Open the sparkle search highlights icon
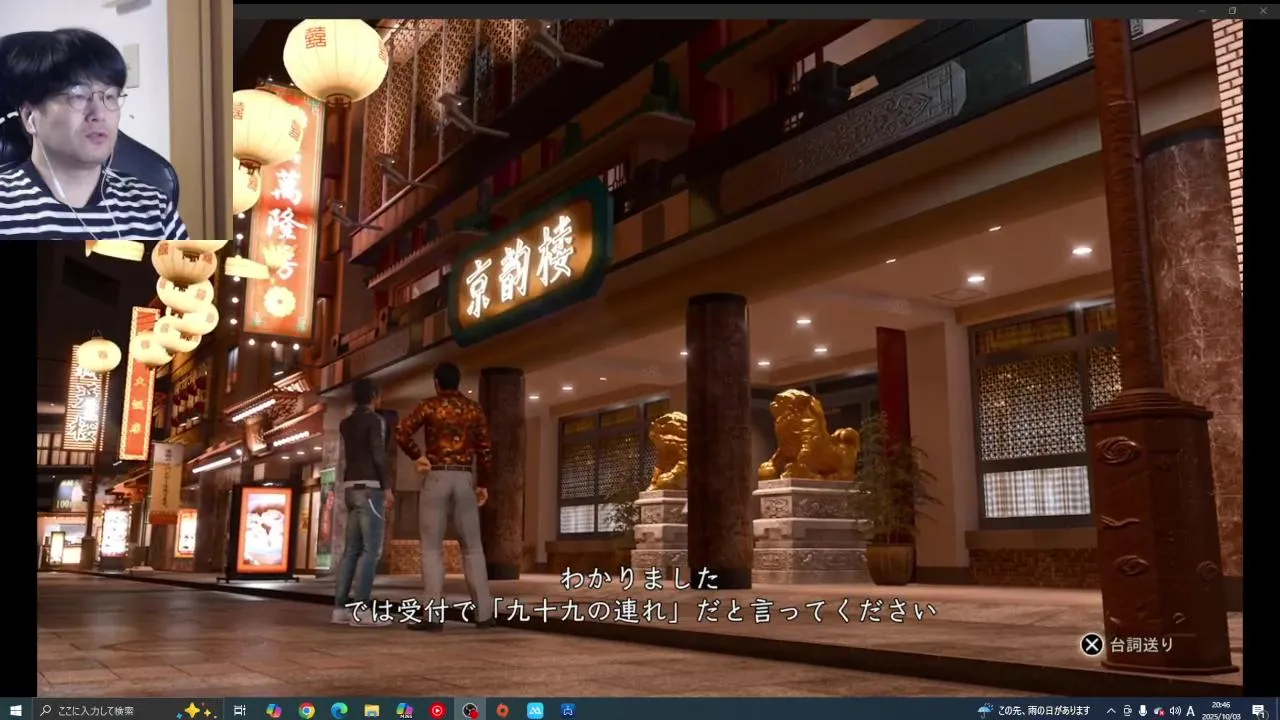The height and width of the screenshot is (720, 1280). [195, 710]
